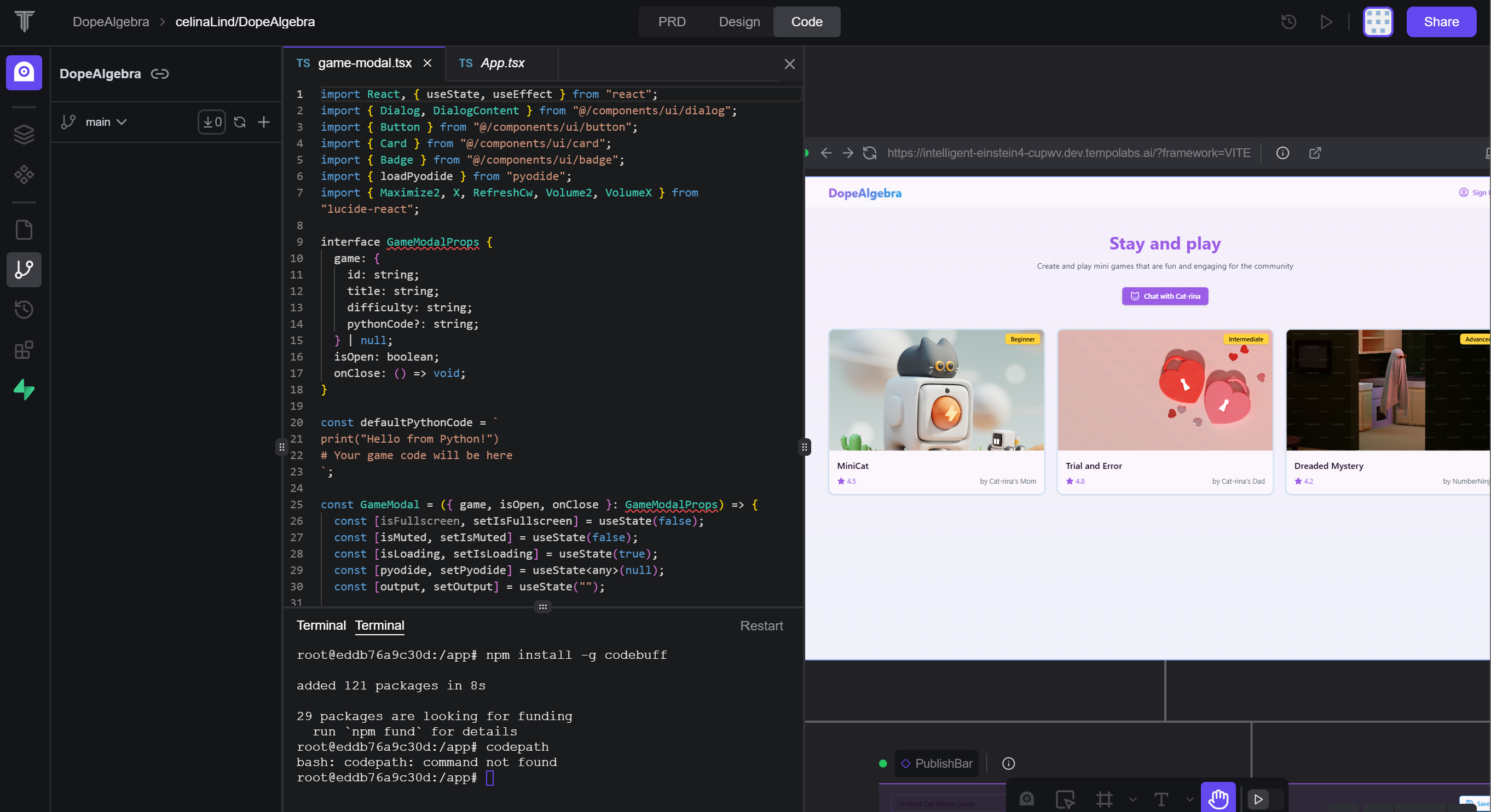Click the sync refresh icon beside branch
Screen dimensions: 1491x812
click(240, 122)
